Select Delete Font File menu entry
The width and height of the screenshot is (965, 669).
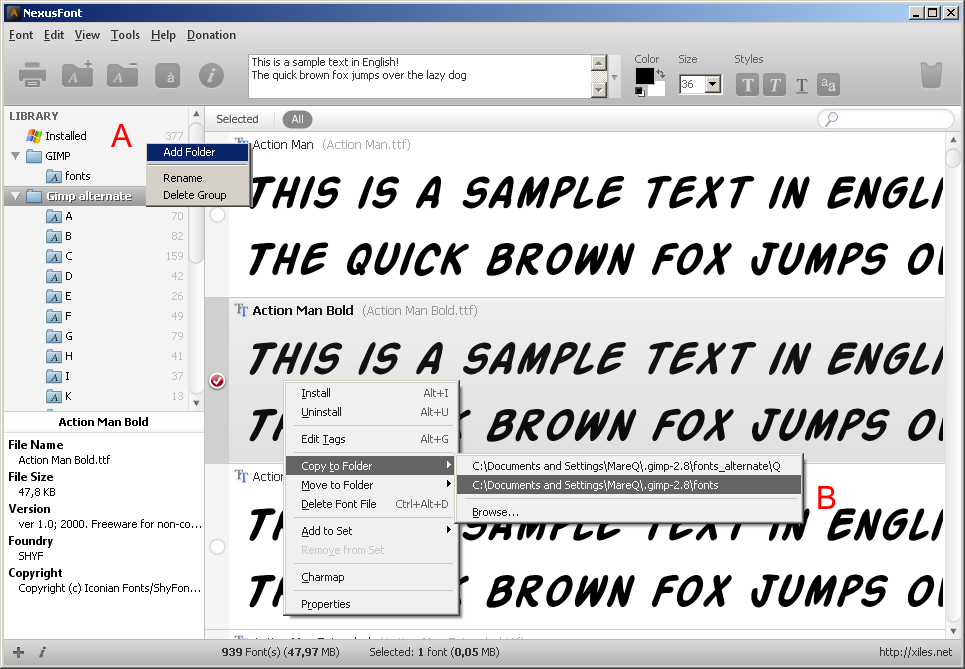[370, 504]
